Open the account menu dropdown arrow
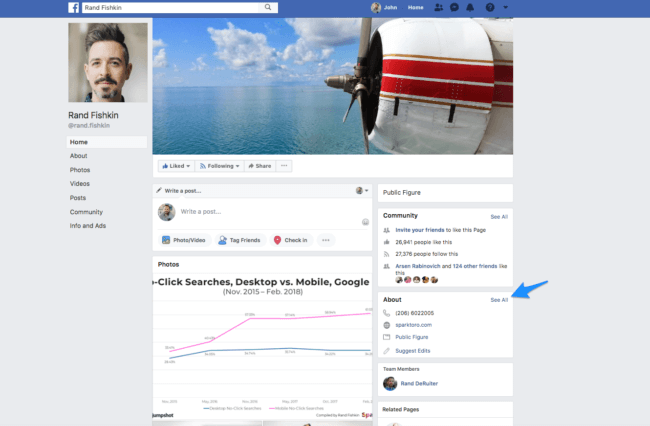650x426 pixels. [505, 7]
